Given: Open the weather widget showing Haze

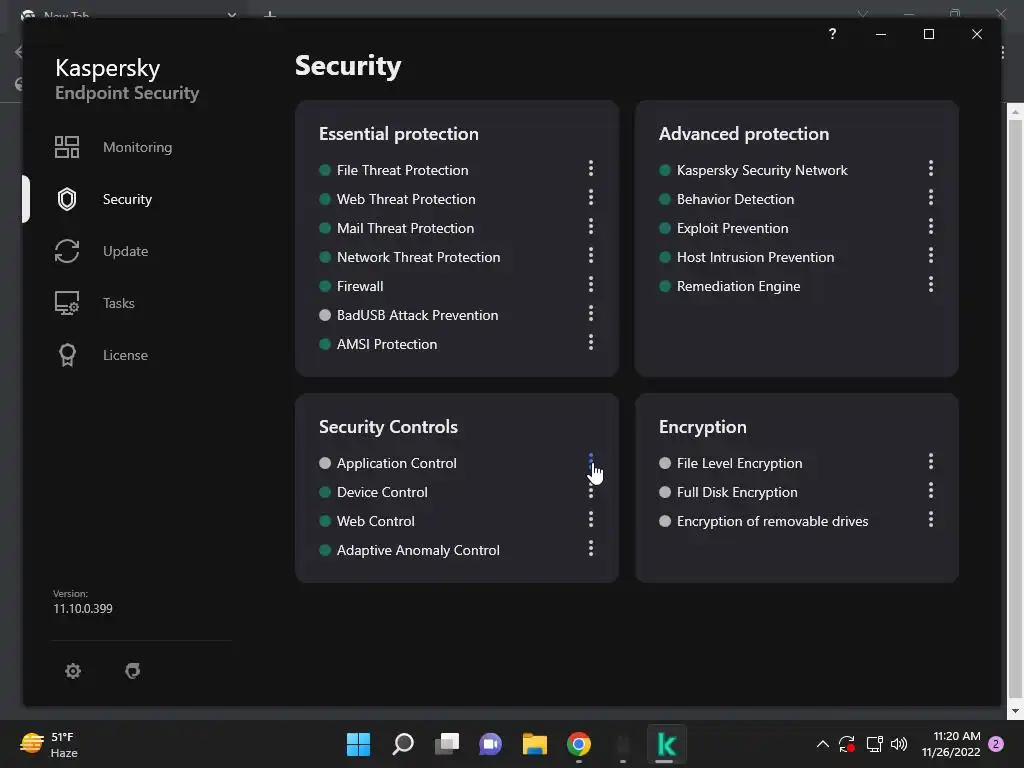Looking at the screenshot, I should point(49,744).
